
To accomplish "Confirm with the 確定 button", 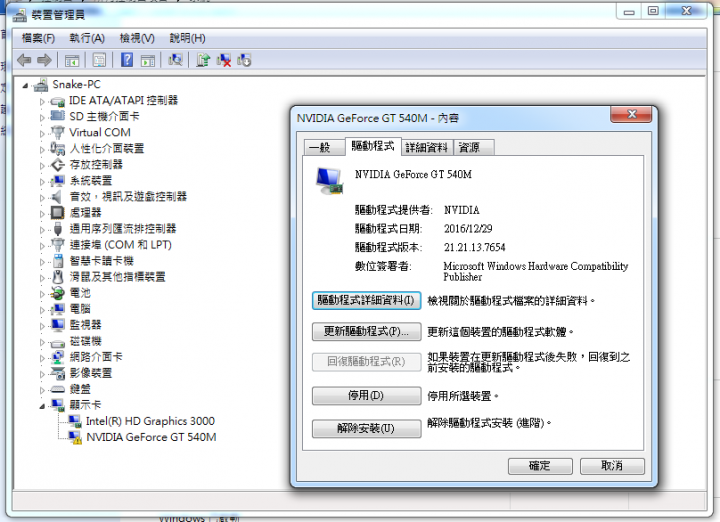I will [540, 466].
